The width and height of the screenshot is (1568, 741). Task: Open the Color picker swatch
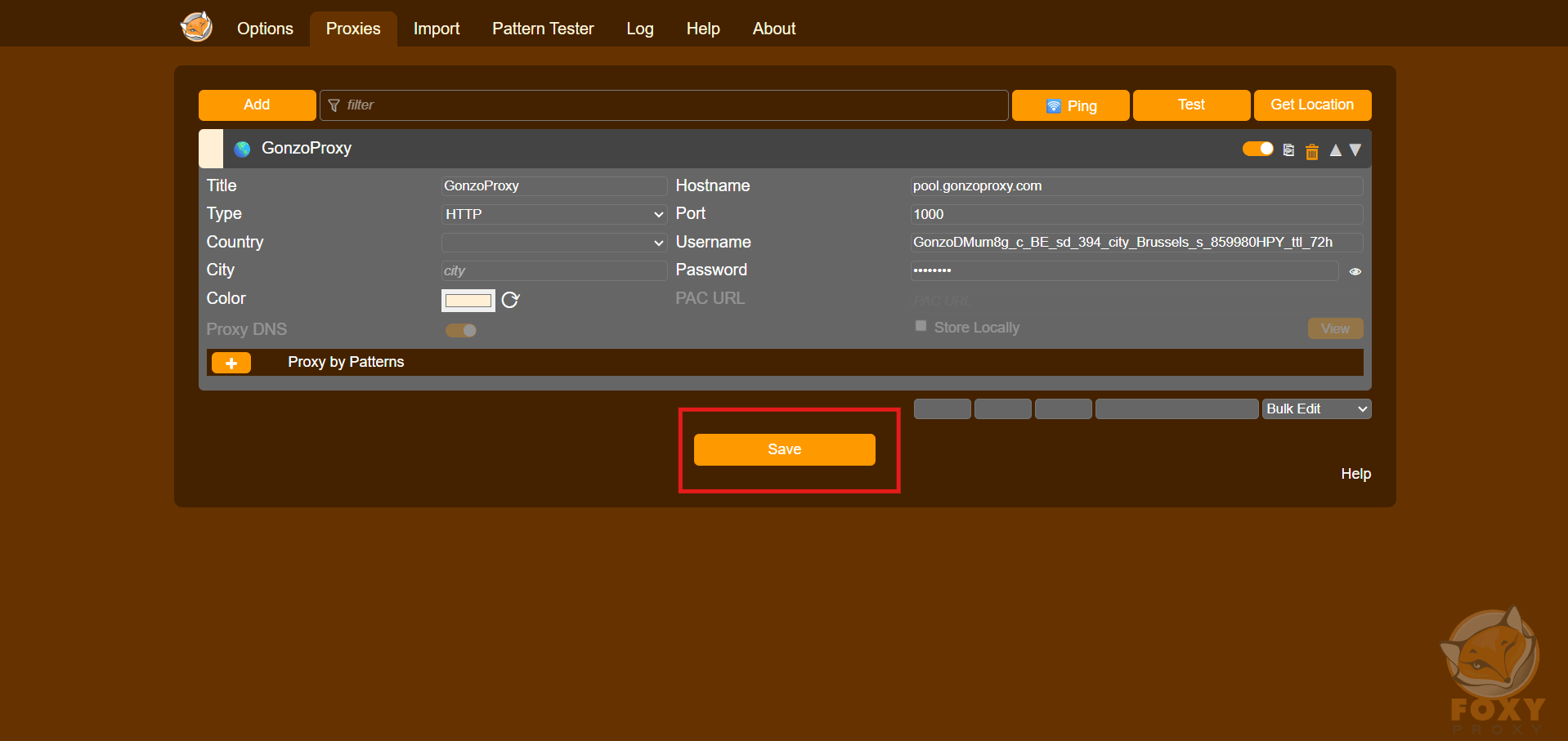pos(468,300)
